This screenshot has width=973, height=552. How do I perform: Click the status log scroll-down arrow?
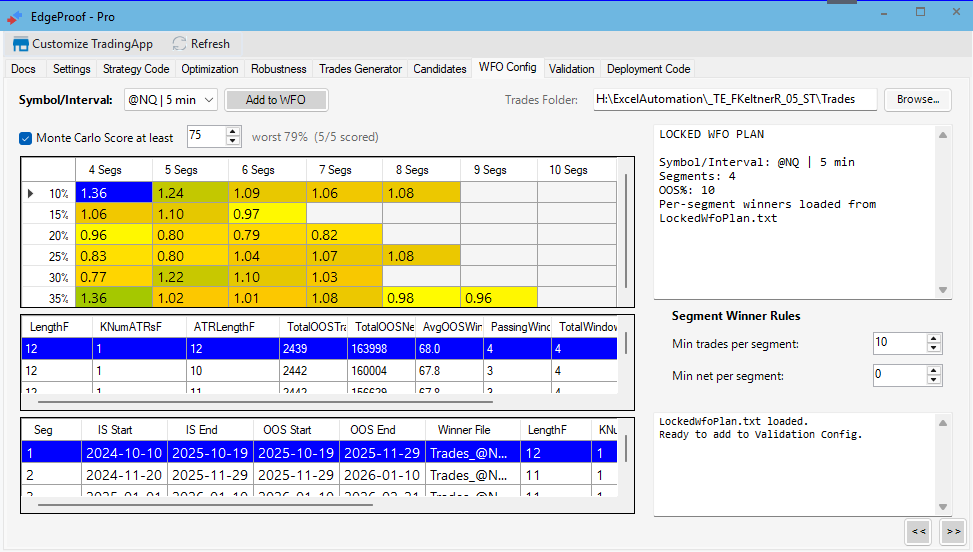pyautogui.click(x=943, y=507)
